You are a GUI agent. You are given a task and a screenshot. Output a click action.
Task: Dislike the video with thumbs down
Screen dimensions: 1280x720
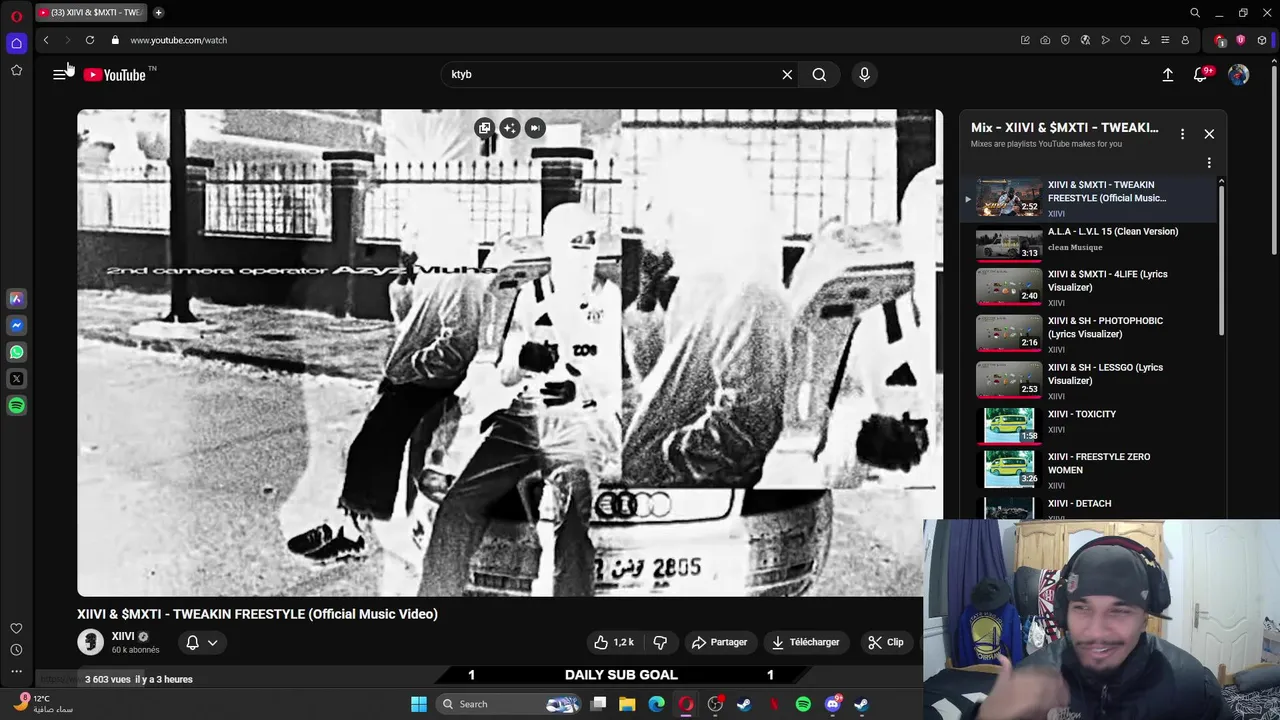pyautogui.click(x=660, y=642)
